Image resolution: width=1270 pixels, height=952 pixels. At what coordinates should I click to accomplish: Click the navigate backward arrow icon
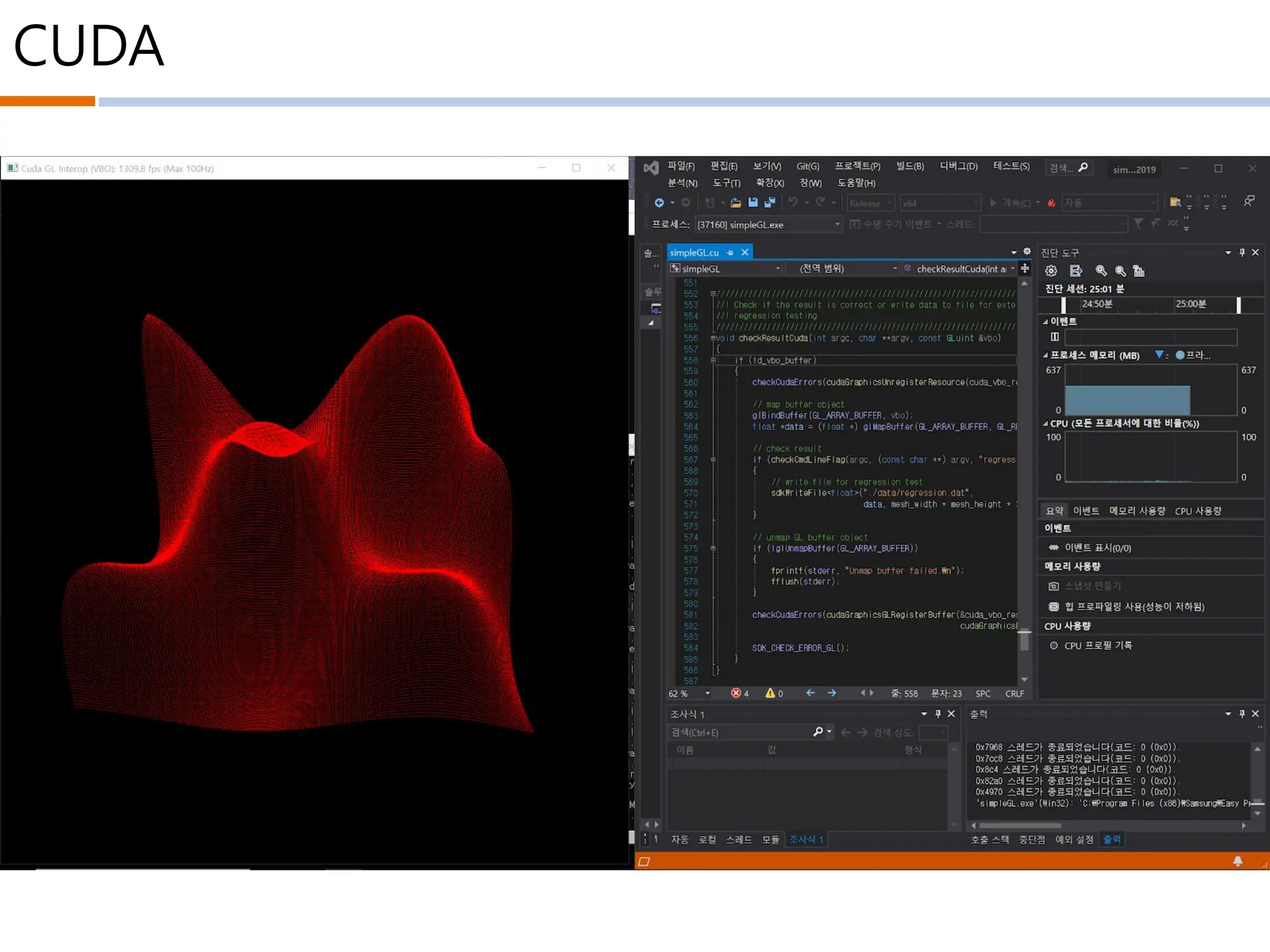pos(659,203)
